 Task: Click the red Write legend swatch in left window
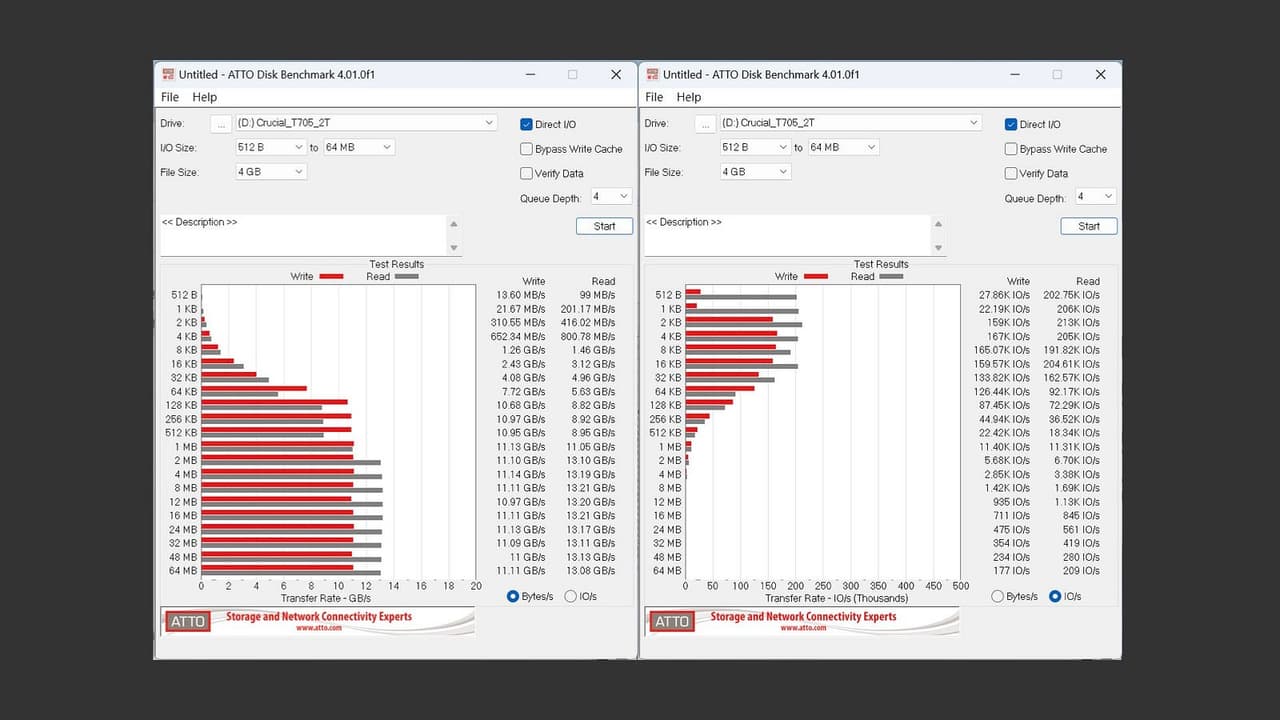pos(331,276)
